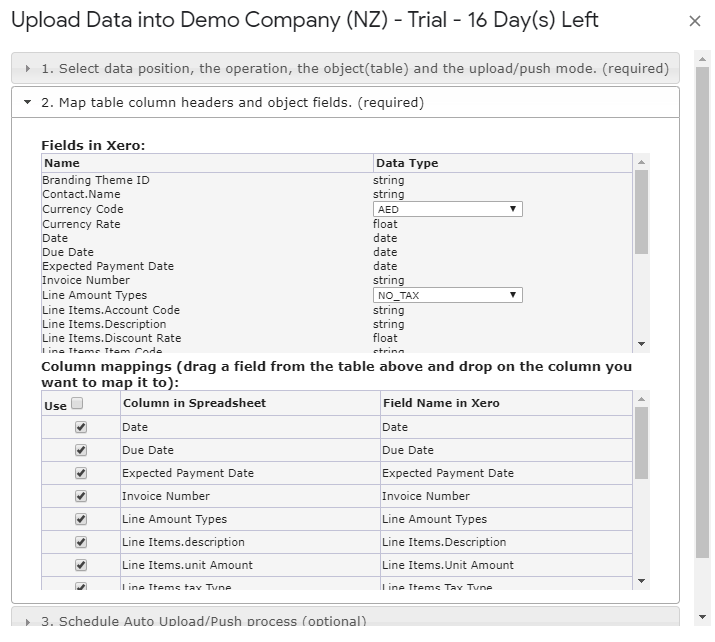Click scroll-down arrow of Fields in Xero list

click(x=642, y=344)
